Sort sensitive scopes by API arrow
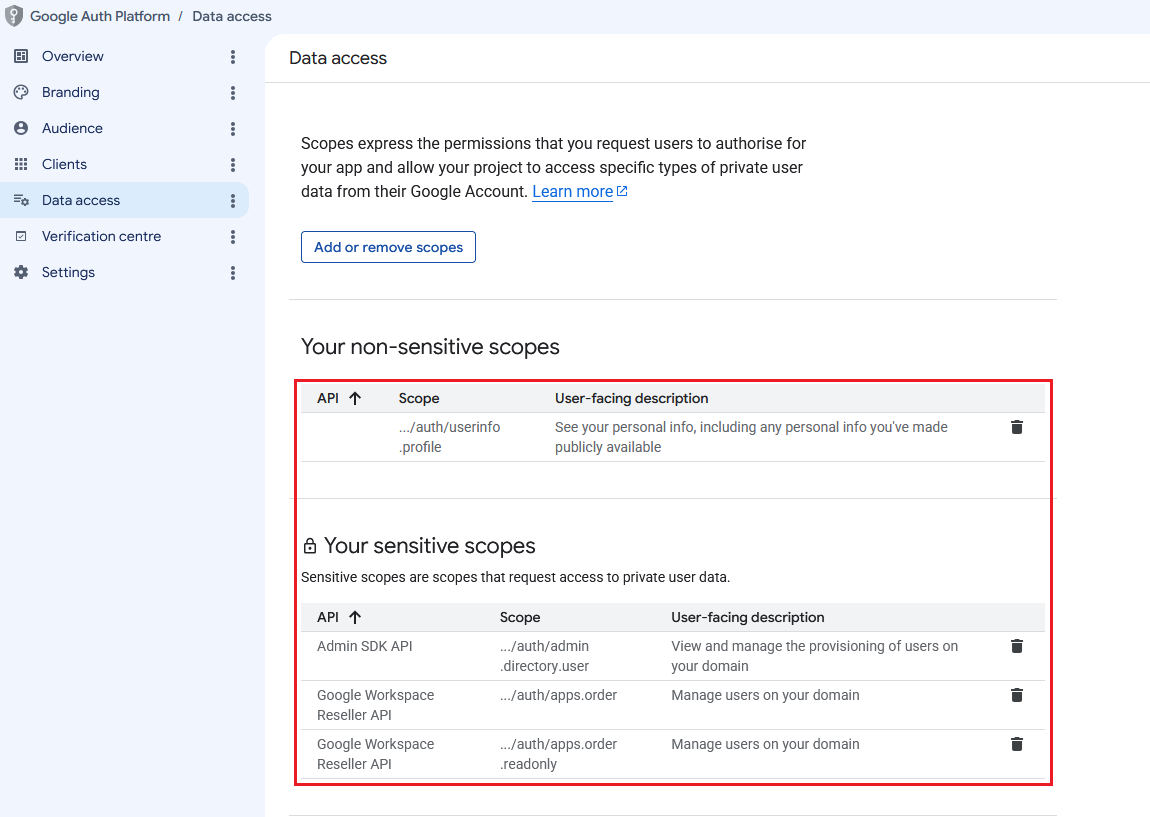 [355, 618]
